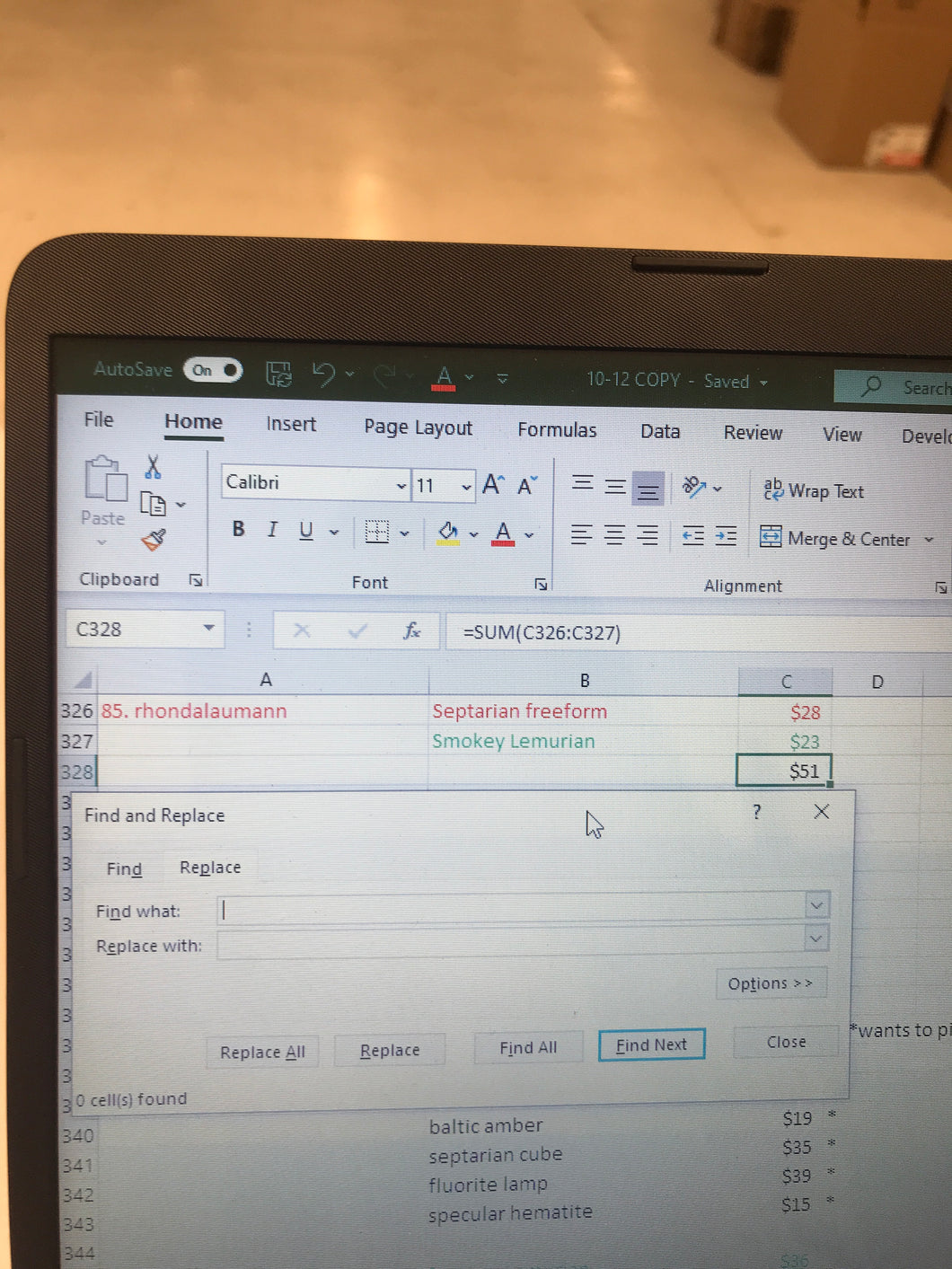
Task: Open the Name Box dropdown arrow
Action: tap(208, 628)
